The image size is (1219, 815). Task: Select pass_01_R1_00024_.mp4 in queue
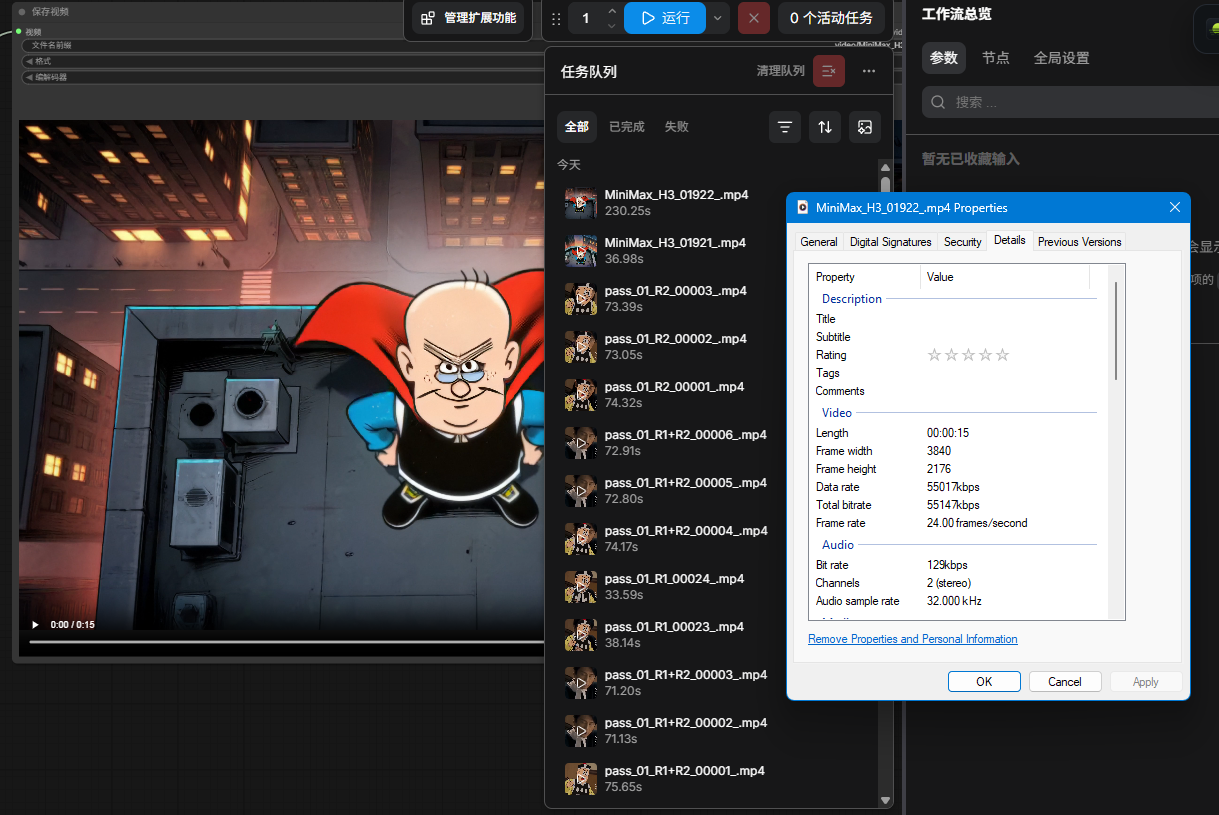point(716,587)
